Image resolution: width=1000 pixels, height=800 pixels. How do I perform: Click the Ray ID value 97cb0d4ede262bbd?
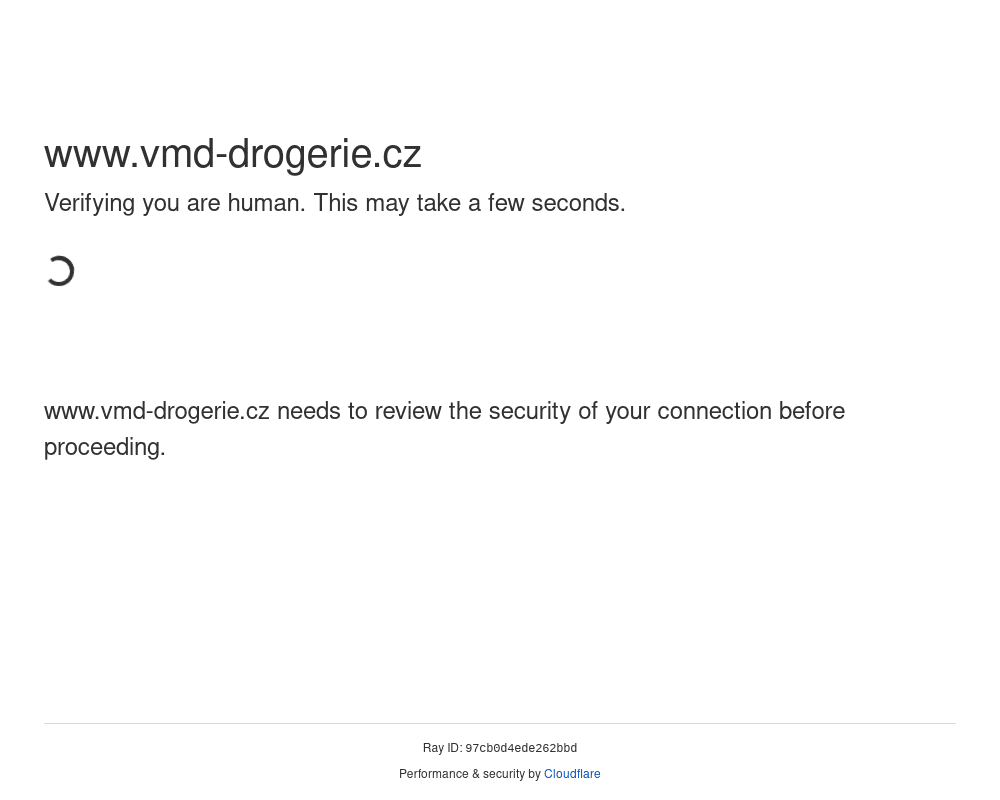point(521,749)
